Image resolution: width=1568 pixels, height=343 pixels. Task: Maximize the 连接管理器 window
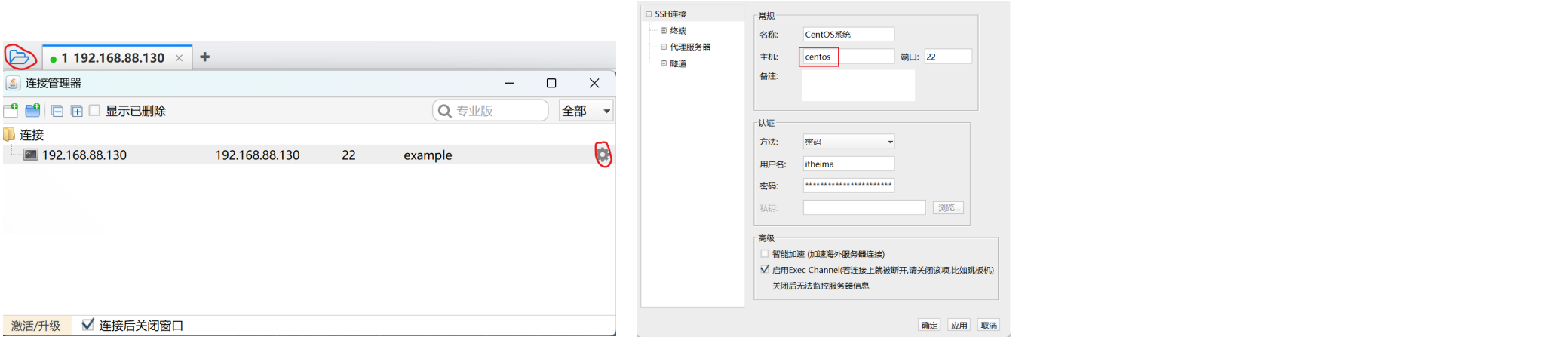click(x=551, y=83)
